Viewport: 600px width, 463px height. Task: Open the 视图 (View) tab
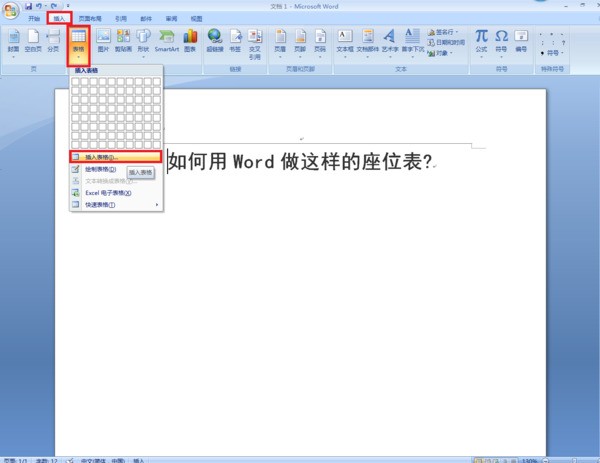coord(197,18)
